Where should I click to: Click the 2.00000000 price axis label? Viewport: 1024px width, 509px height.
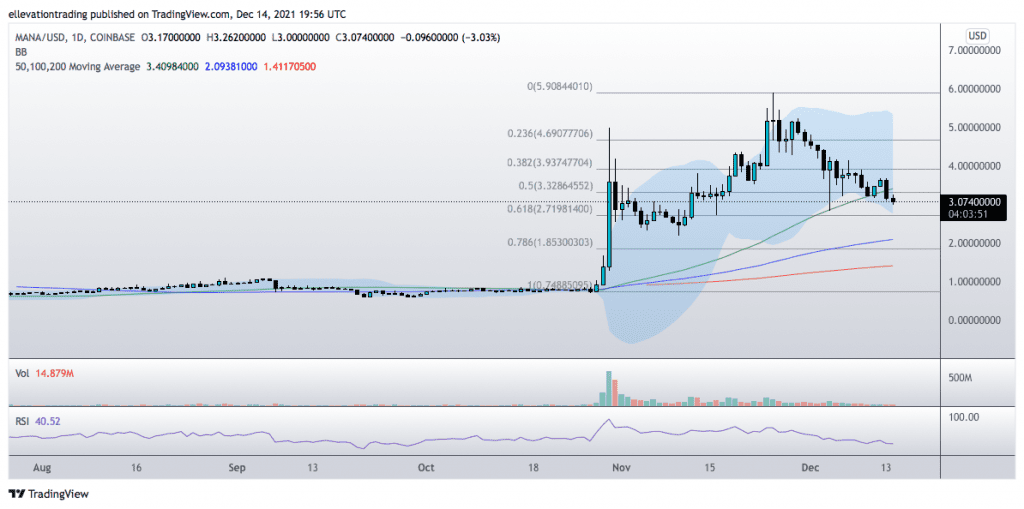pos(974,243)
